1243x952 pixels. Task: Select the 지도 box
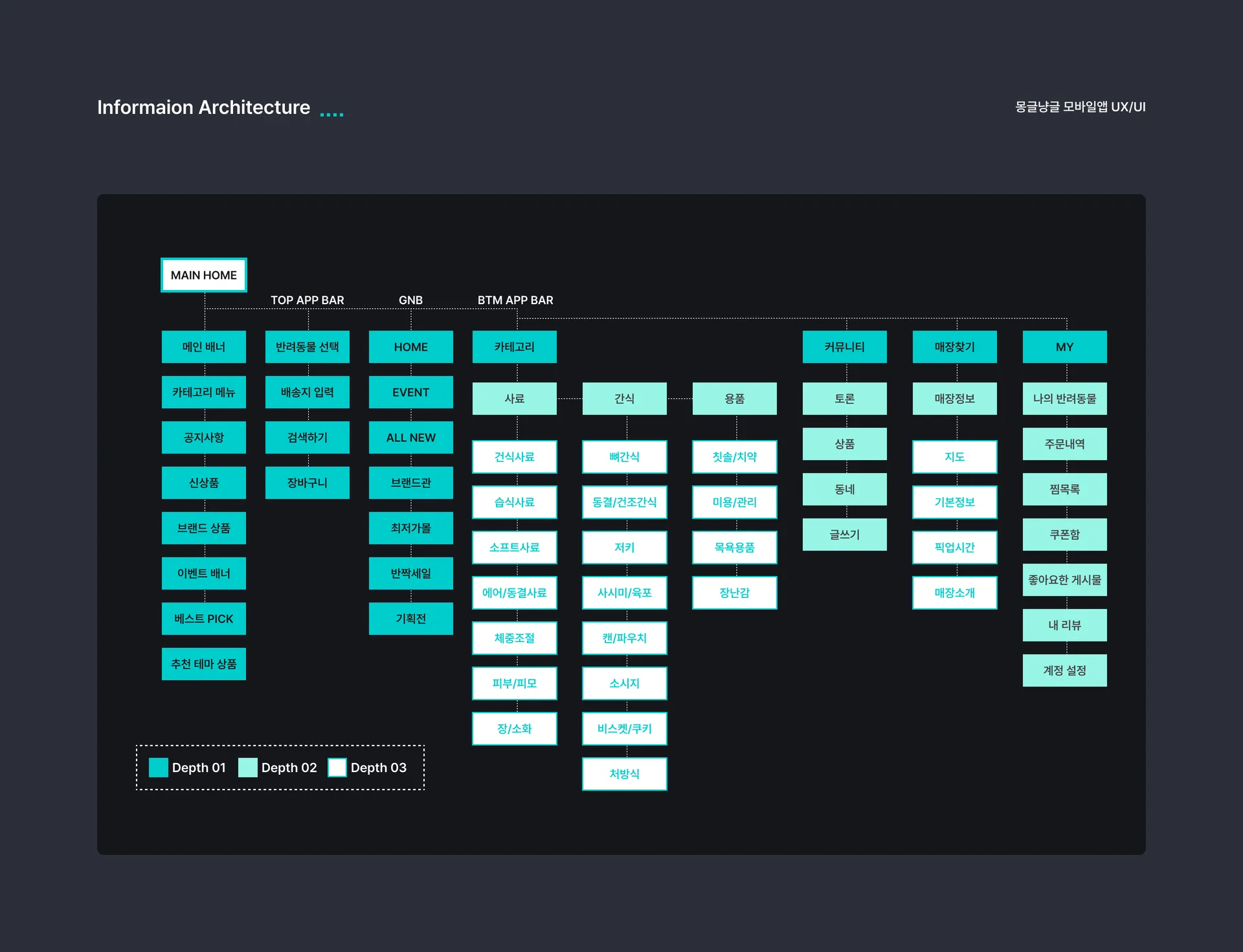tap(955, 457)
